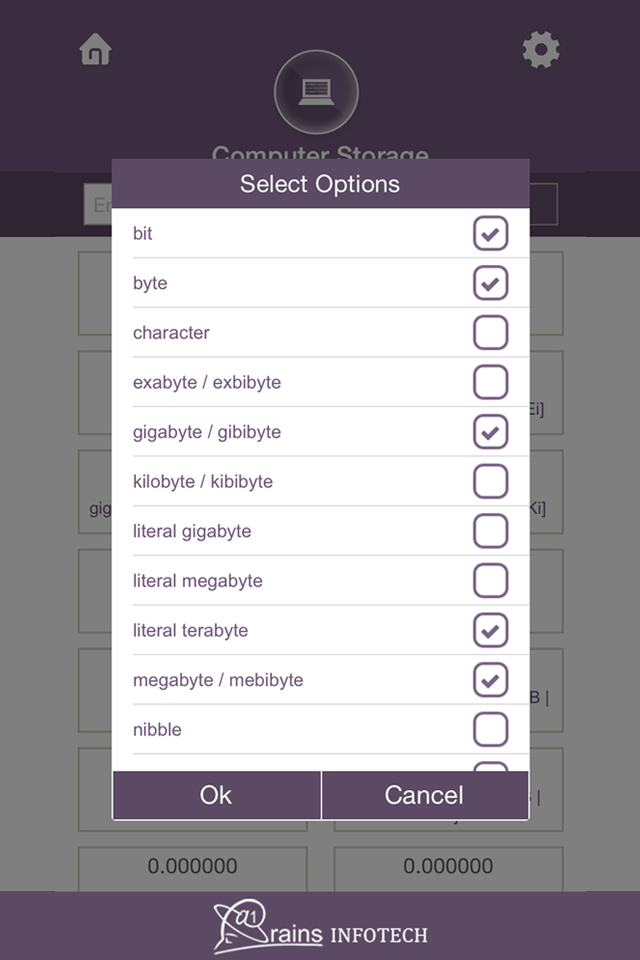Tap the kilobyte / kibibyte list row label
640x960 pixels.
(x=203, y=482)
